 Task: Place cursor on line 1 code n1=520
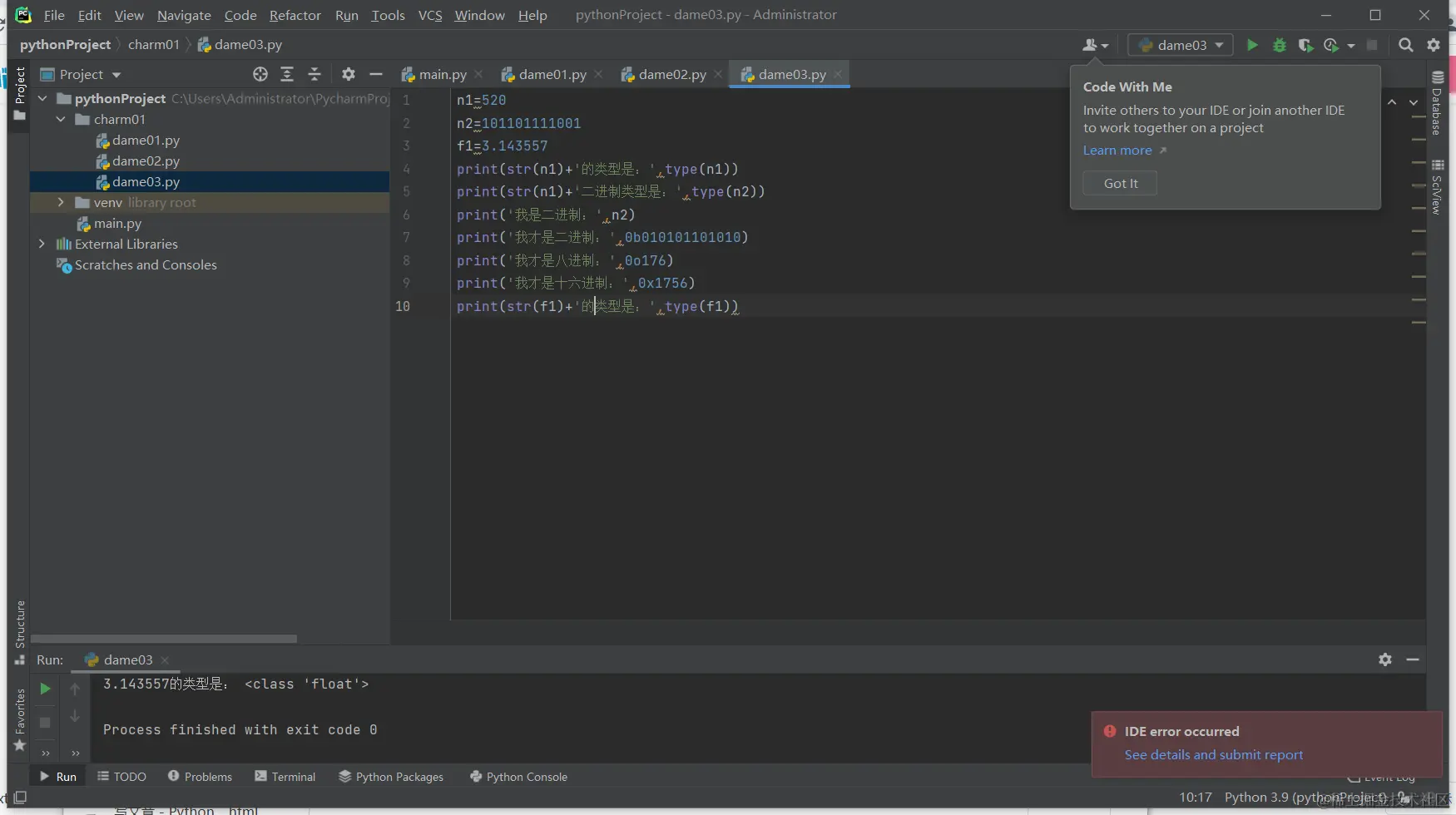coord(481,101)
